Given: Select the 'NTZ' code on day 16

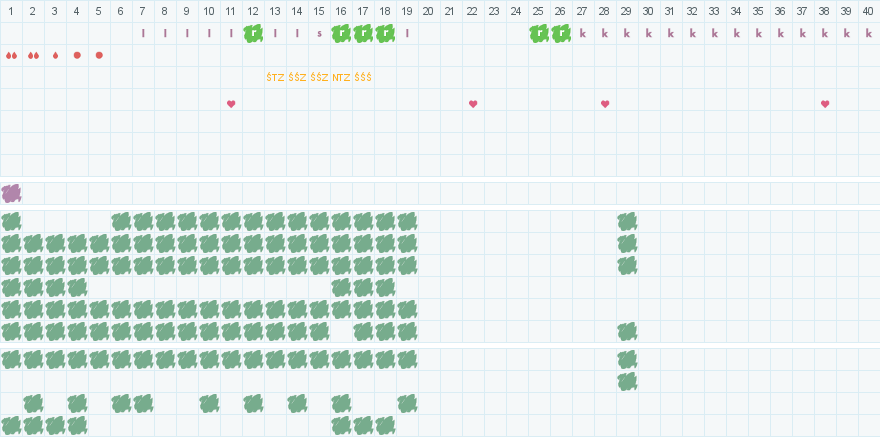Looking at the screenshot, I should (341, 77).
